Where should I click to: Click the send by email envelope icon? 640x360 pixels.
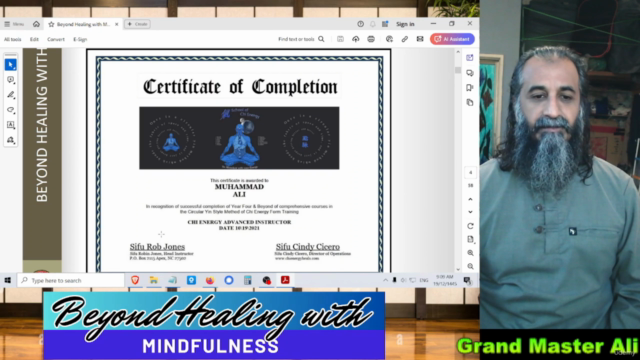pyautogui.click(x=420, y=39)
